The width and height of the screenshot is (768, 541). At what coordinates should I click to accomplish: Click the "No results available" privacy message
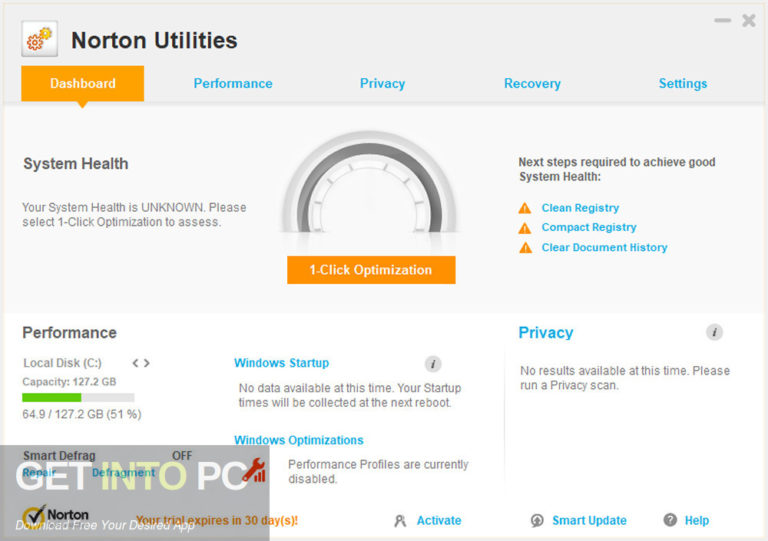tap(625, 378)
